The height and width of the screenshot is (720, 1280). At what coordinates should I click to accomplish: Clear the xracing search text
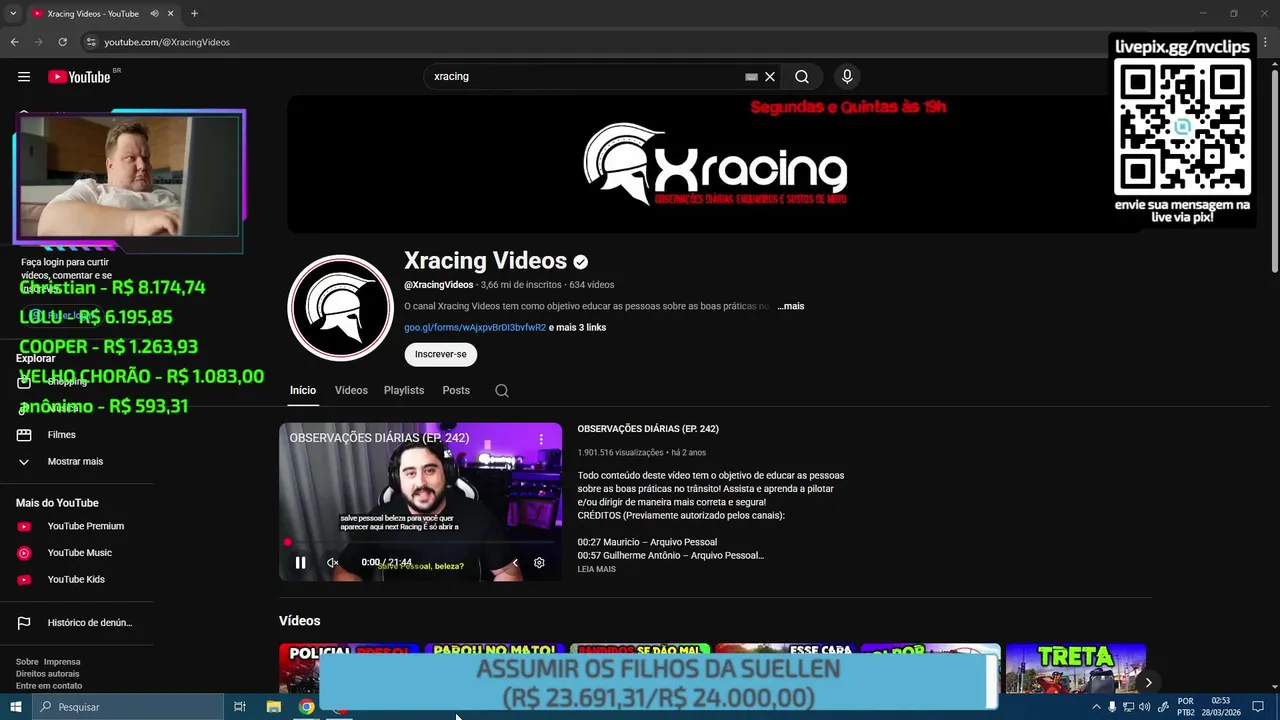[x=770, y=77]
